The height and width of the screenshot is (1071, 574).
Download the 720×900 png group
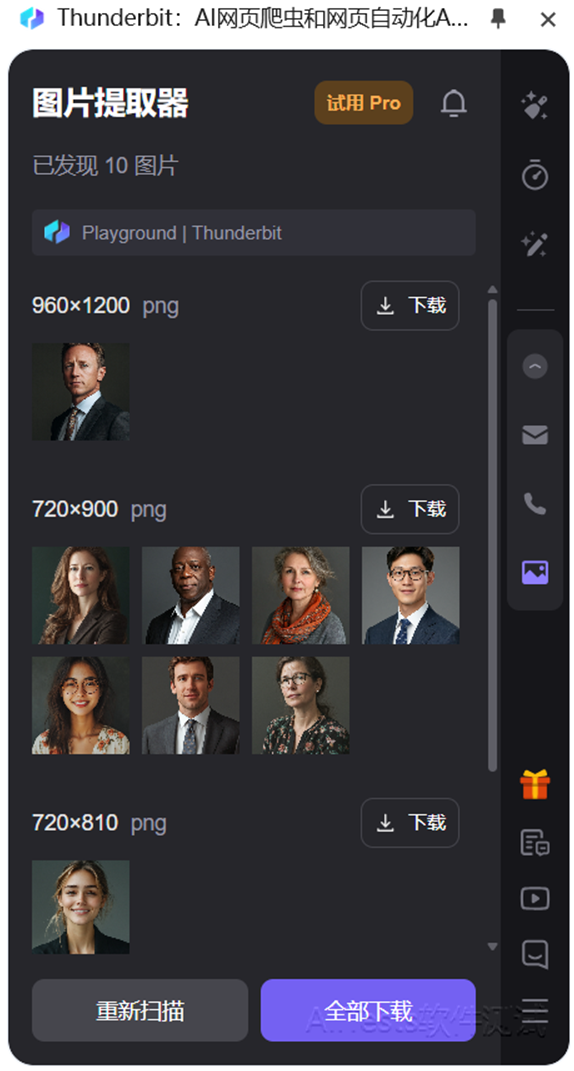click(x=410, y=509)
